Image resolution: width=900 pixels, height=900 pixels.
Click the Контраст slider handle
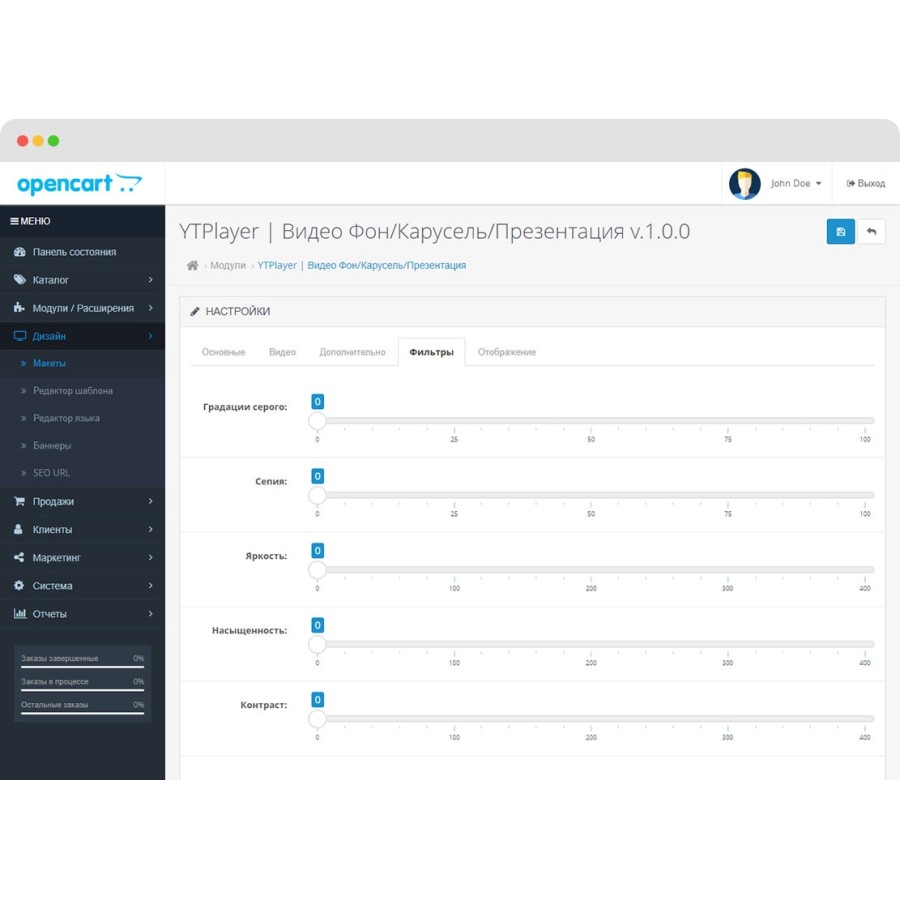pos(317,719)
